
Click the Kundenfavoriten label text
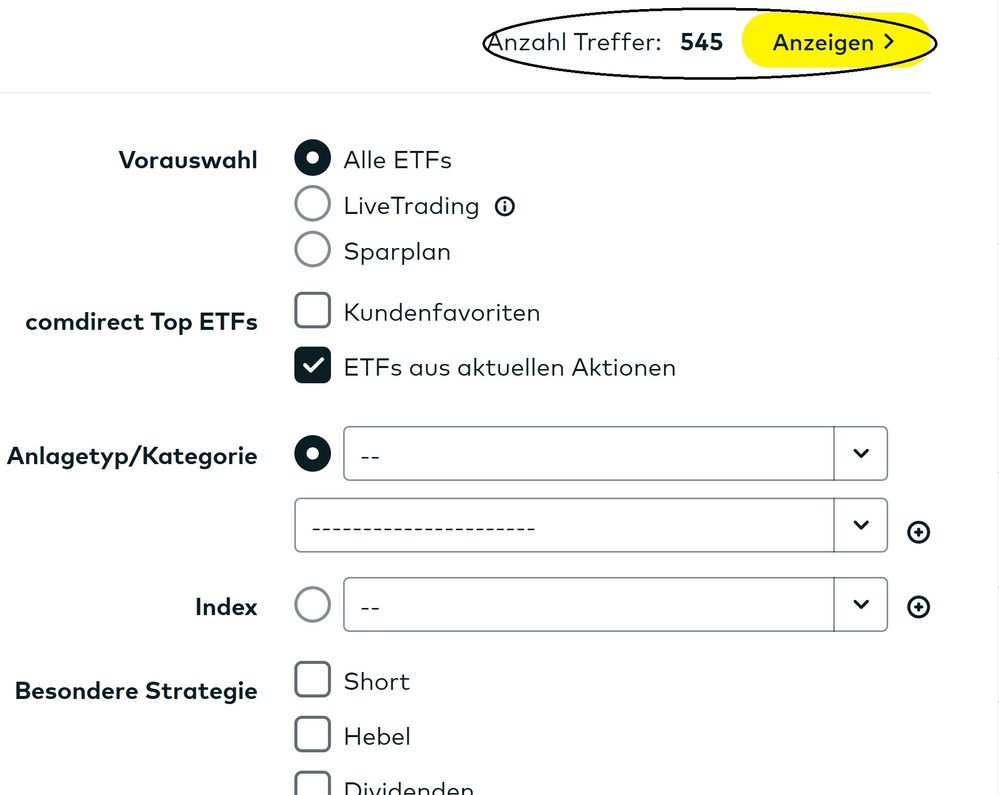442,313
